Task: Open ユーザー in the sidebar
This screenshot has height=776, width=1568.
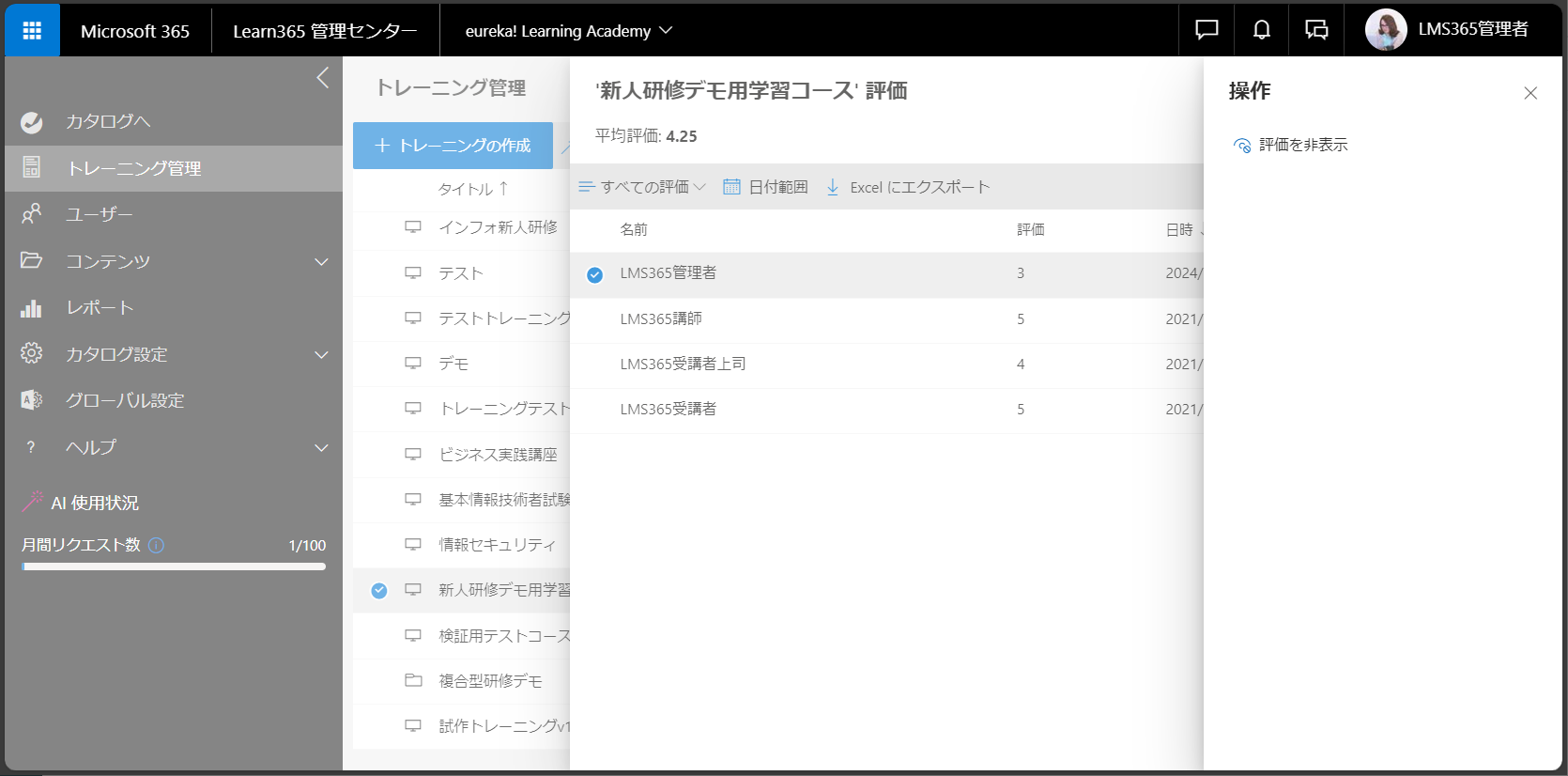Action: (x=174, y=214)
